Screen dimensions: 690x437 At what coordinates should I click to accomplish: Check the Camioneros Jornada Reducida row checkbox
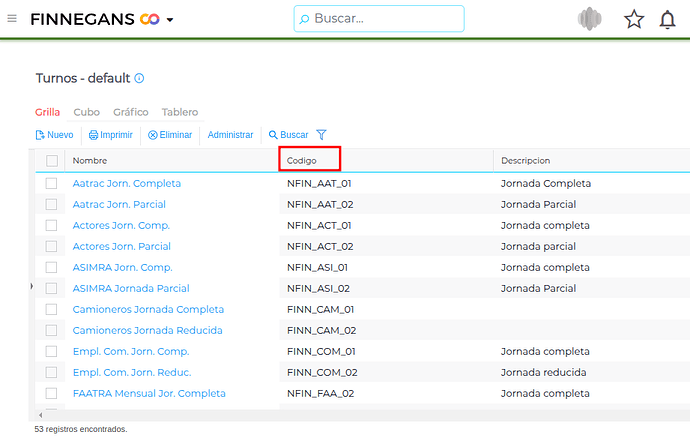(x=51, y=330)
